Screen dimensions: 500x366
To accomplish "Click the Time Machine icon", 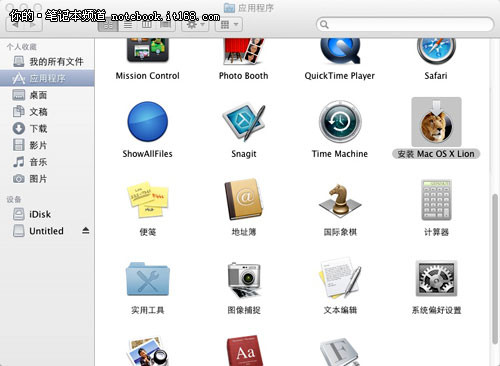I will click(x=340, y=122).
